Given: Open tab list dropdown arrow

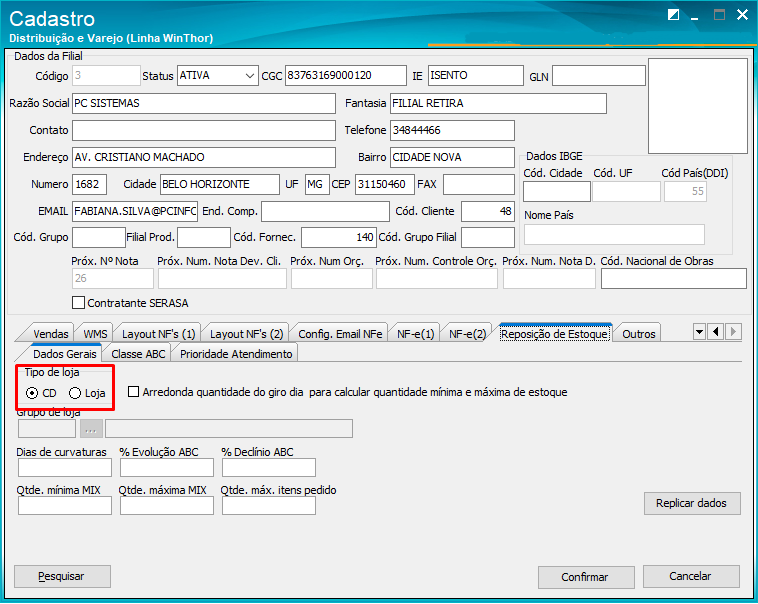Looking at the screenshot, I should (x=699, y=332).
